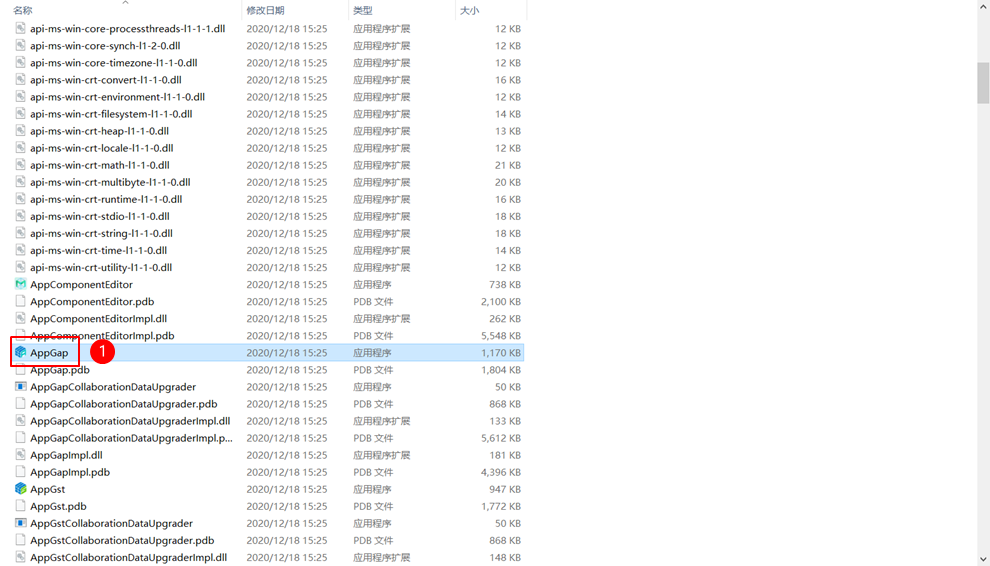The image size is (990, 566).
Task: Click the vertical scrollbar thumb
Action: coord(983,82)
